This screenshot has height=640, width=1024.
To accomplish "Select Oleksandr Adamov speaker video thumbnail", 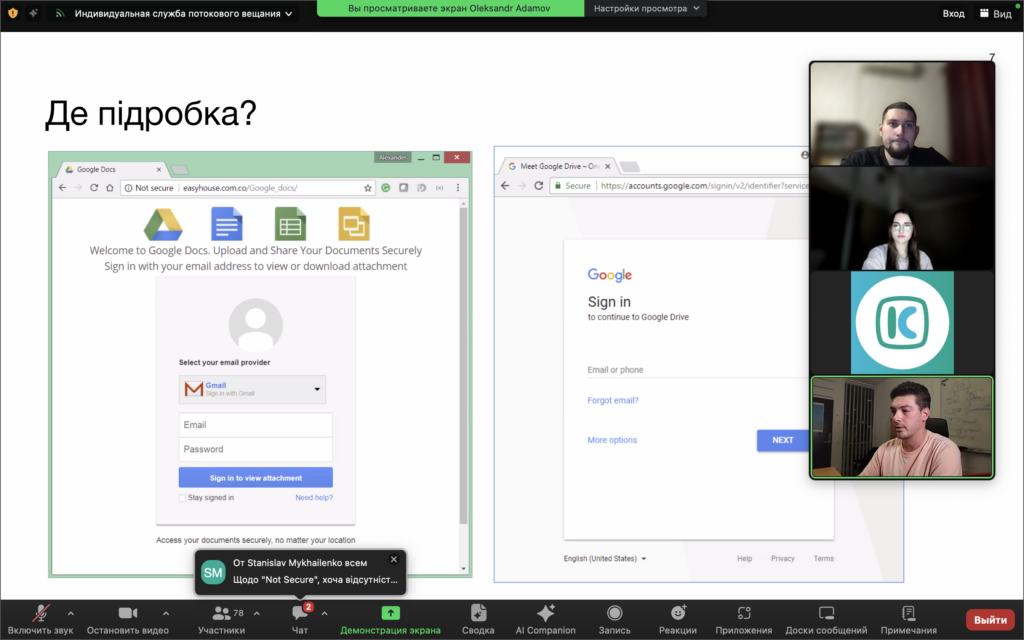I will [902, 427].
